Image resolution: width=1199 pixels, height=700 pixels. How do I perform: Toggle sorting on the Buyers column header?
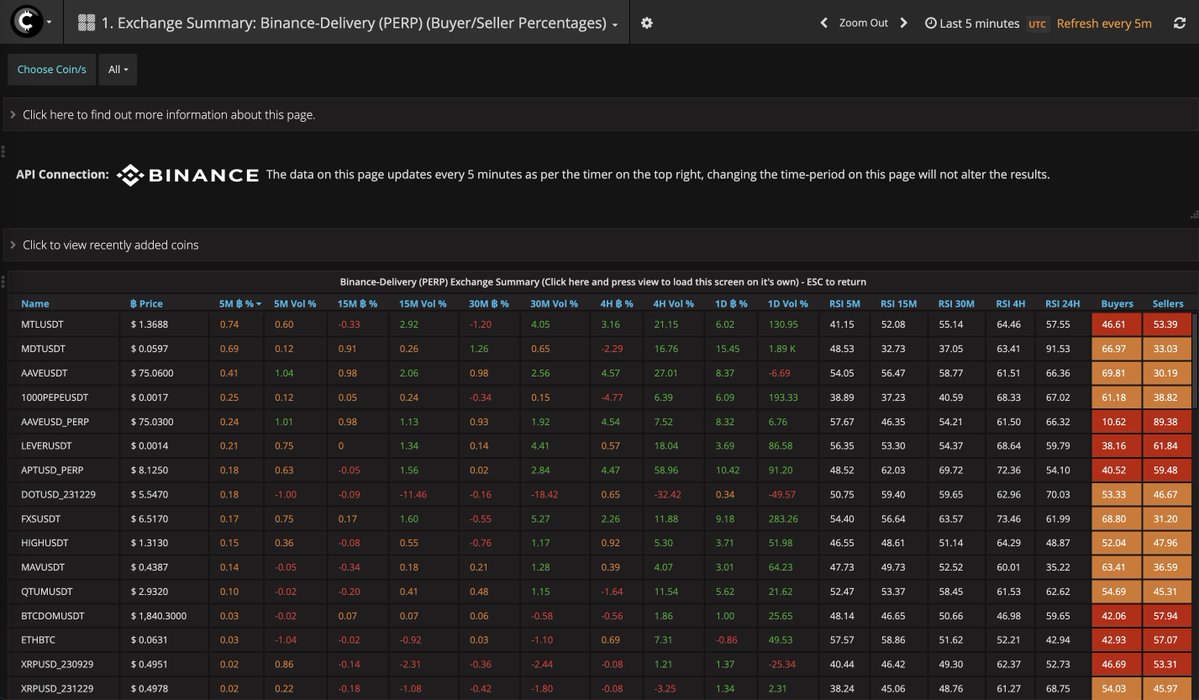(x=1116, y=303)
